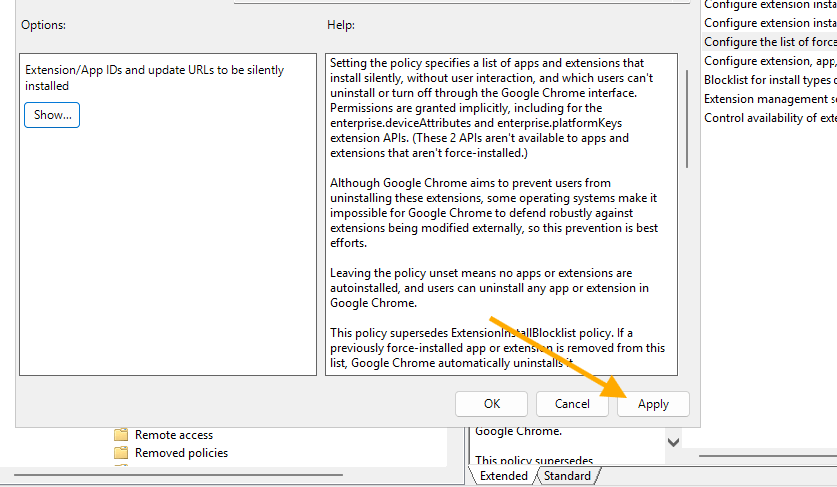837x487 pixels.
Task: Select 'Configure extension, app,' policy entry
Action: [x=769, y=60]
